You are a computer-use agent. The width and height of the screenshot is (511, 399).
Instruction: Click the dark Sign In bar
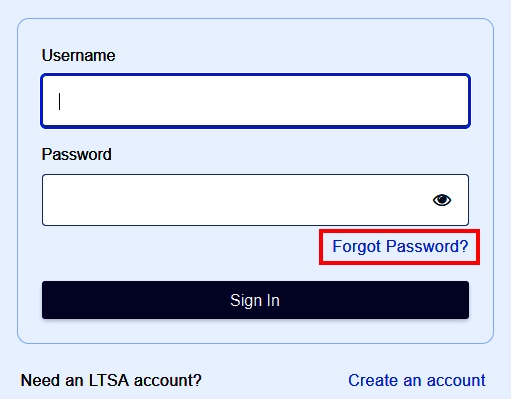255,300
